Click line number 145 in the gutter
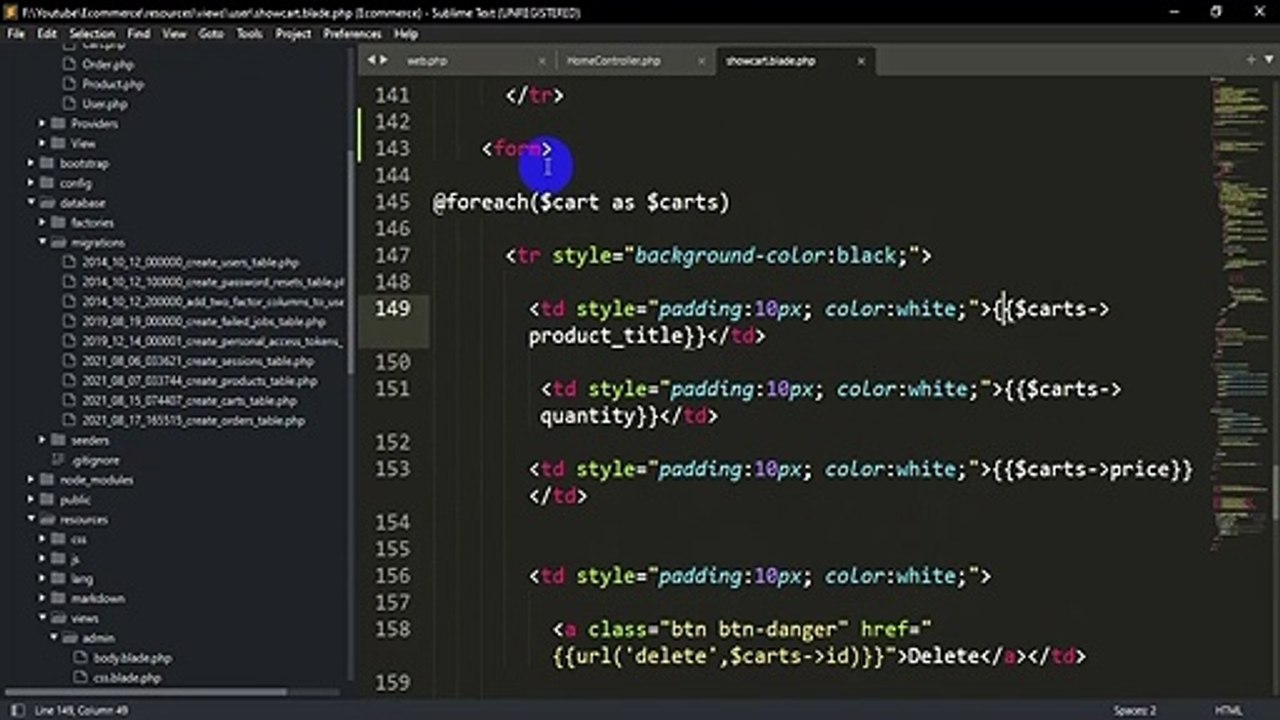This screenshot has width=1280, height=720. click(x=391, y=202)
